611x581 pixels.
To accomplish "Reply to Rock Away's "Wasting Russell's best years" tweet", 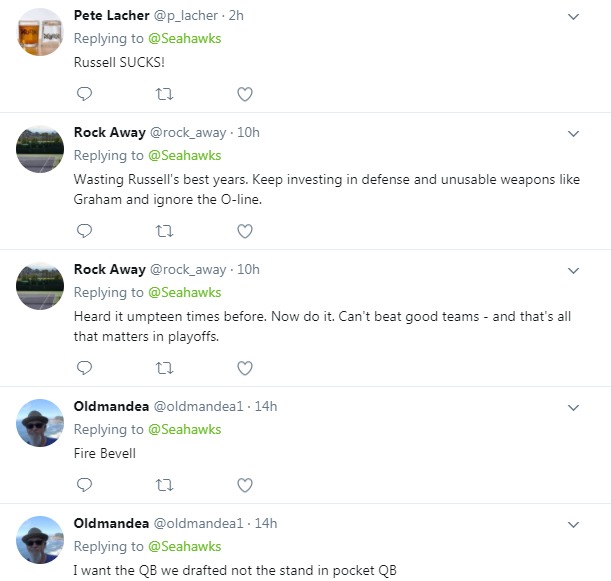I will (85, 231).
